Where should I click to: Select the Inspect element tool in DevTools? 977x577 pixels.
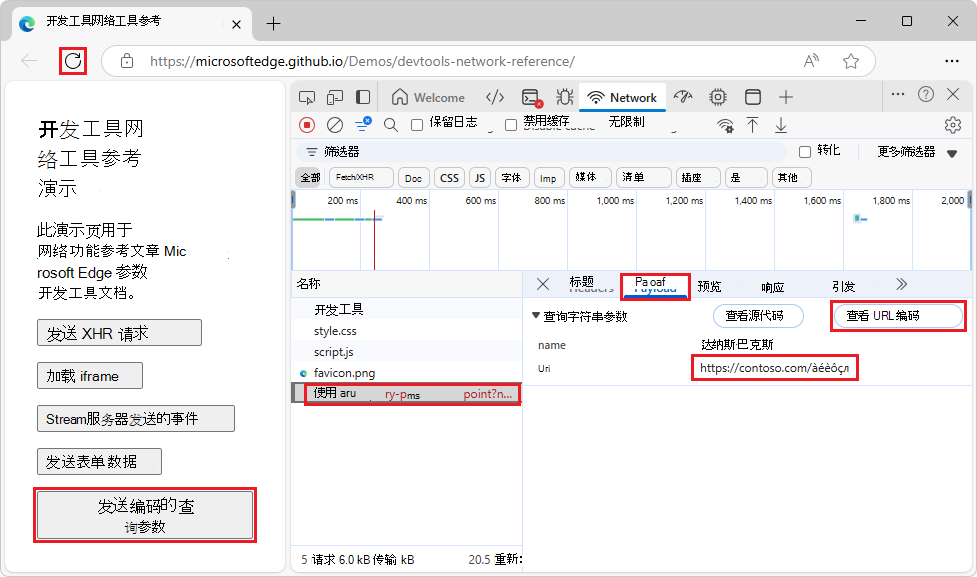[307, 97]
